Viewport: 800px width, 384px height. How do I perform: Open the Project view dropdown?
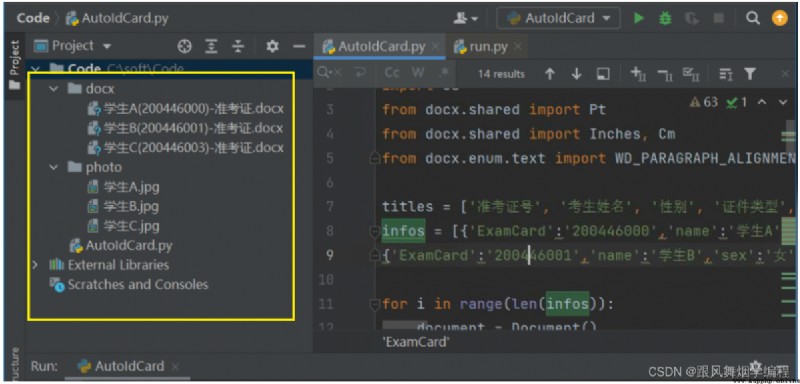pyautogui.click(x=72, y=46)
